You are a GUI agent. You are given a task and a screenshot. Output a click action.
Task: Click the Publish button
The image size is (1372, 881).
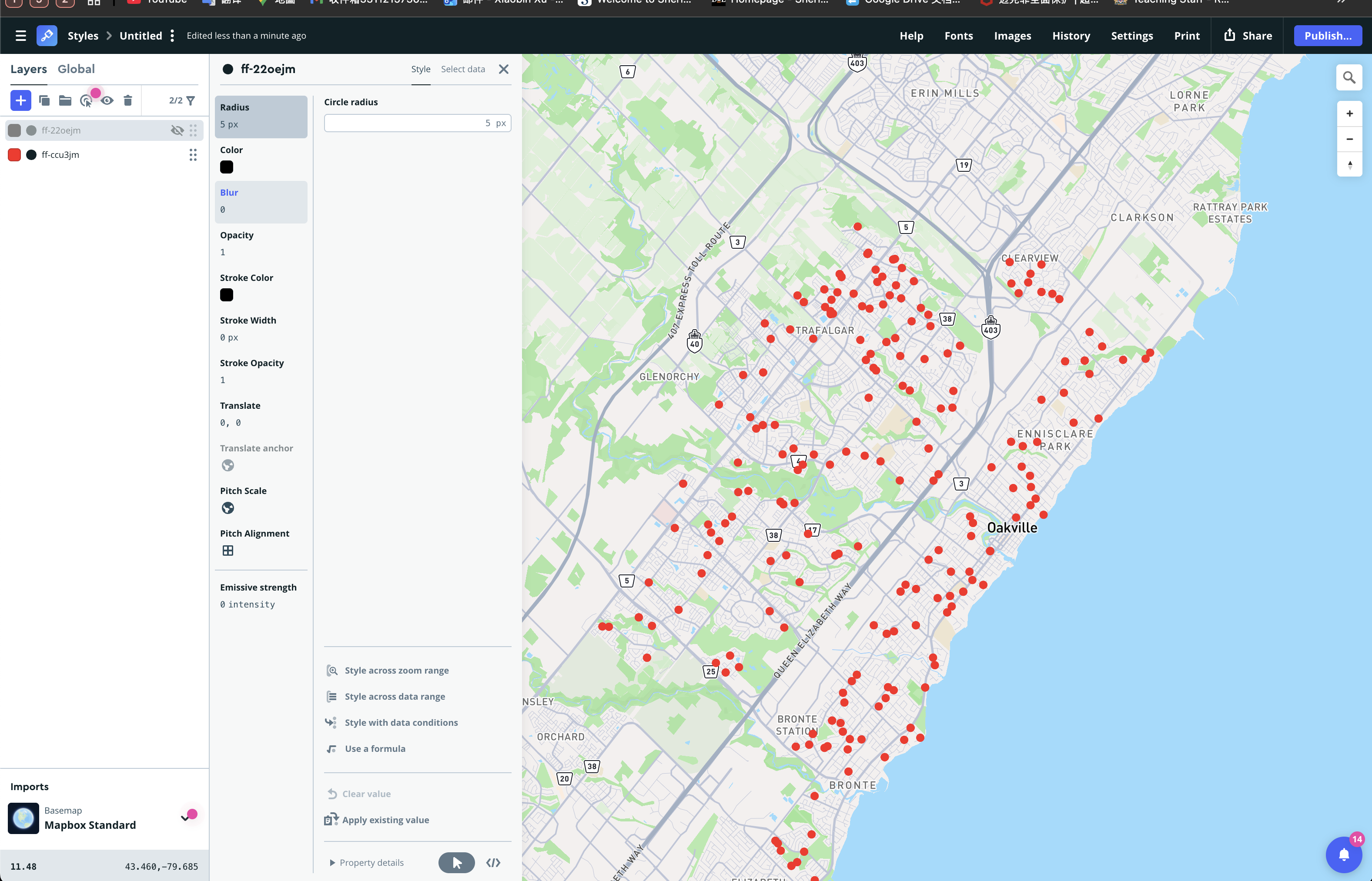[1327, 36]
